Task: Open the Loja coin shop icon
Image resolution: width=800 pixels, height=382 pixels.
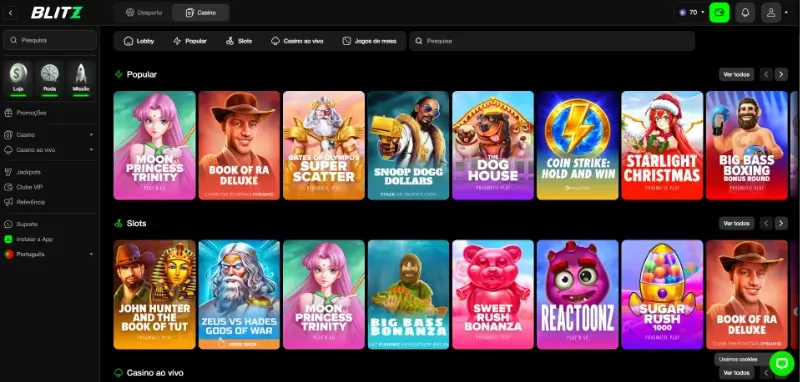Action: click(x=18, y=79)
